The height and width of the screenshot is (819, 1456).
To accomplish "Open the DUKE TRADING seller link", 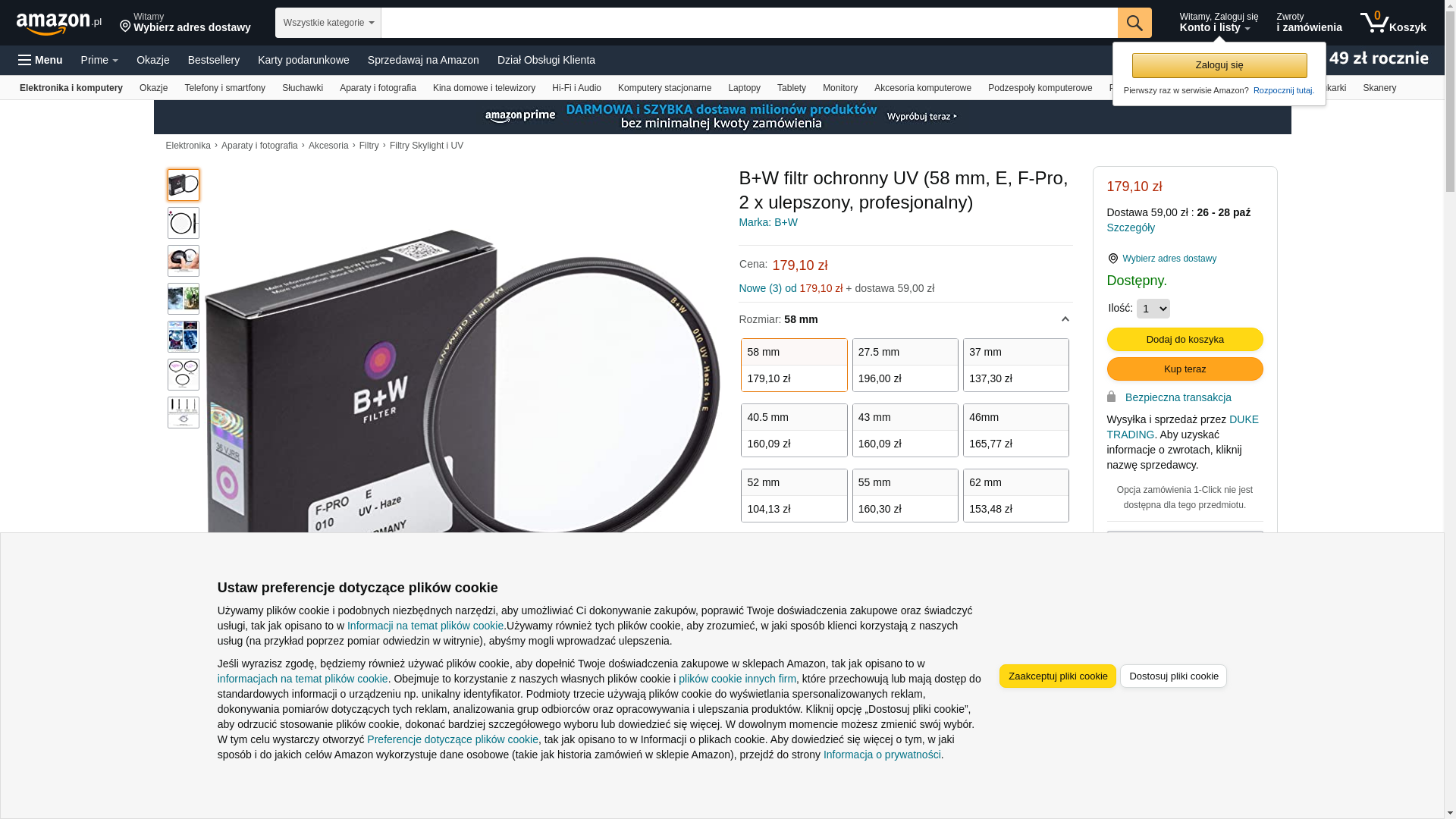I will pyautogui.click(x=1182, y=427).
